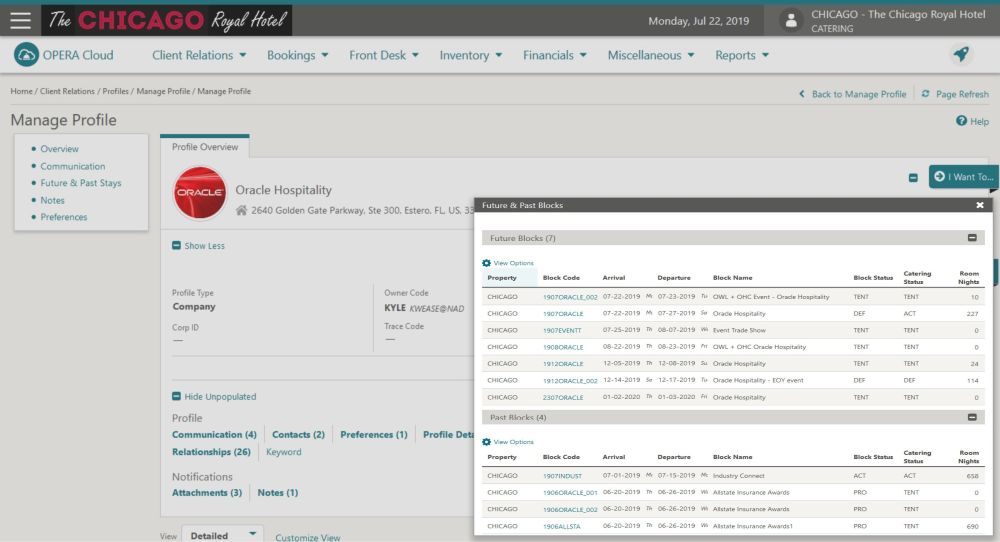Open the Bookings menu
Viewport: 1000px width, 542px height.
pyautogui.click(x=297, y=55)
